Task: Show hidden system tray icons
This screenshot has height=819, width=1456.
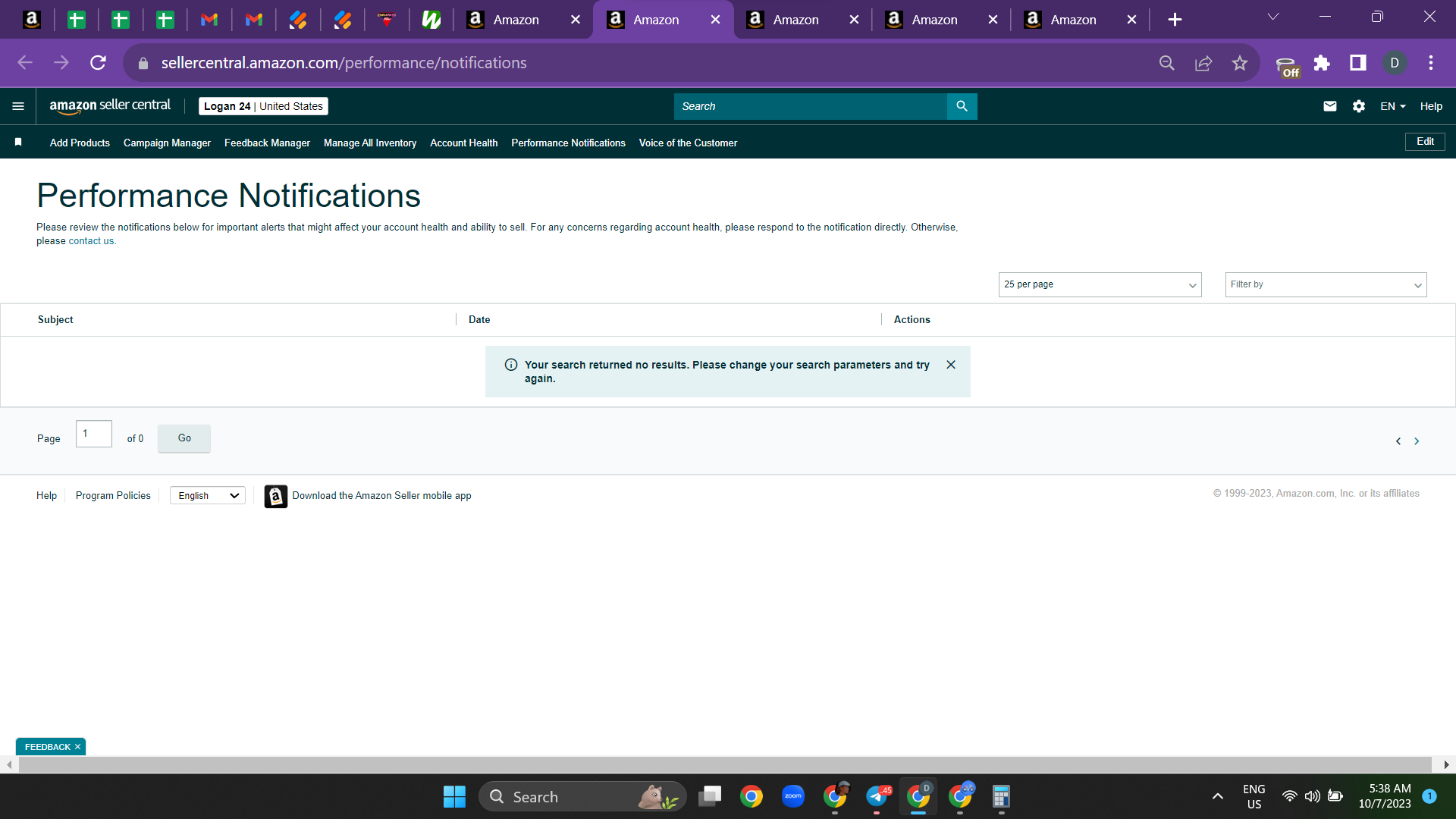Action: (x=1218, y=796)
